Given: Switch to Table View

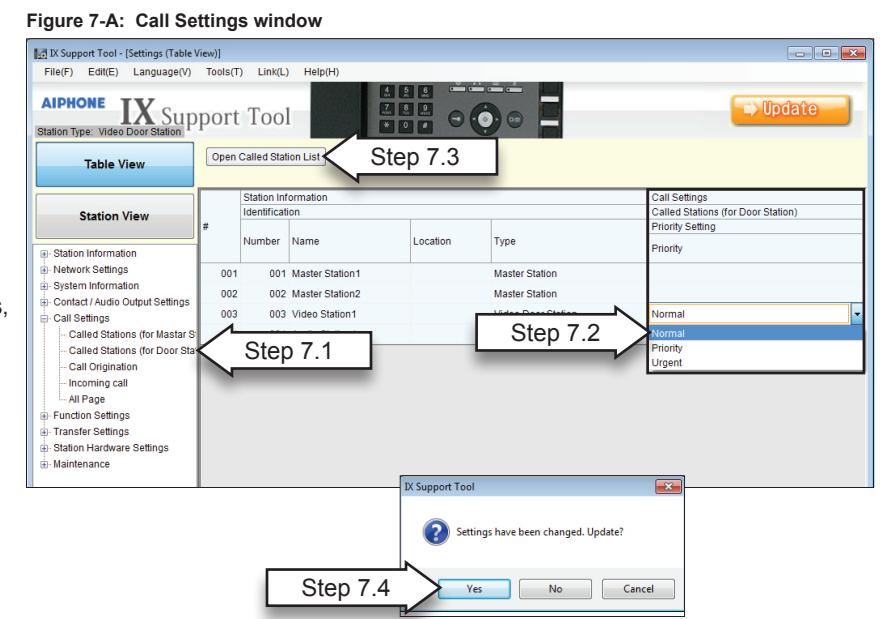Looking at the screenshot, I should [x=115, y=164].
